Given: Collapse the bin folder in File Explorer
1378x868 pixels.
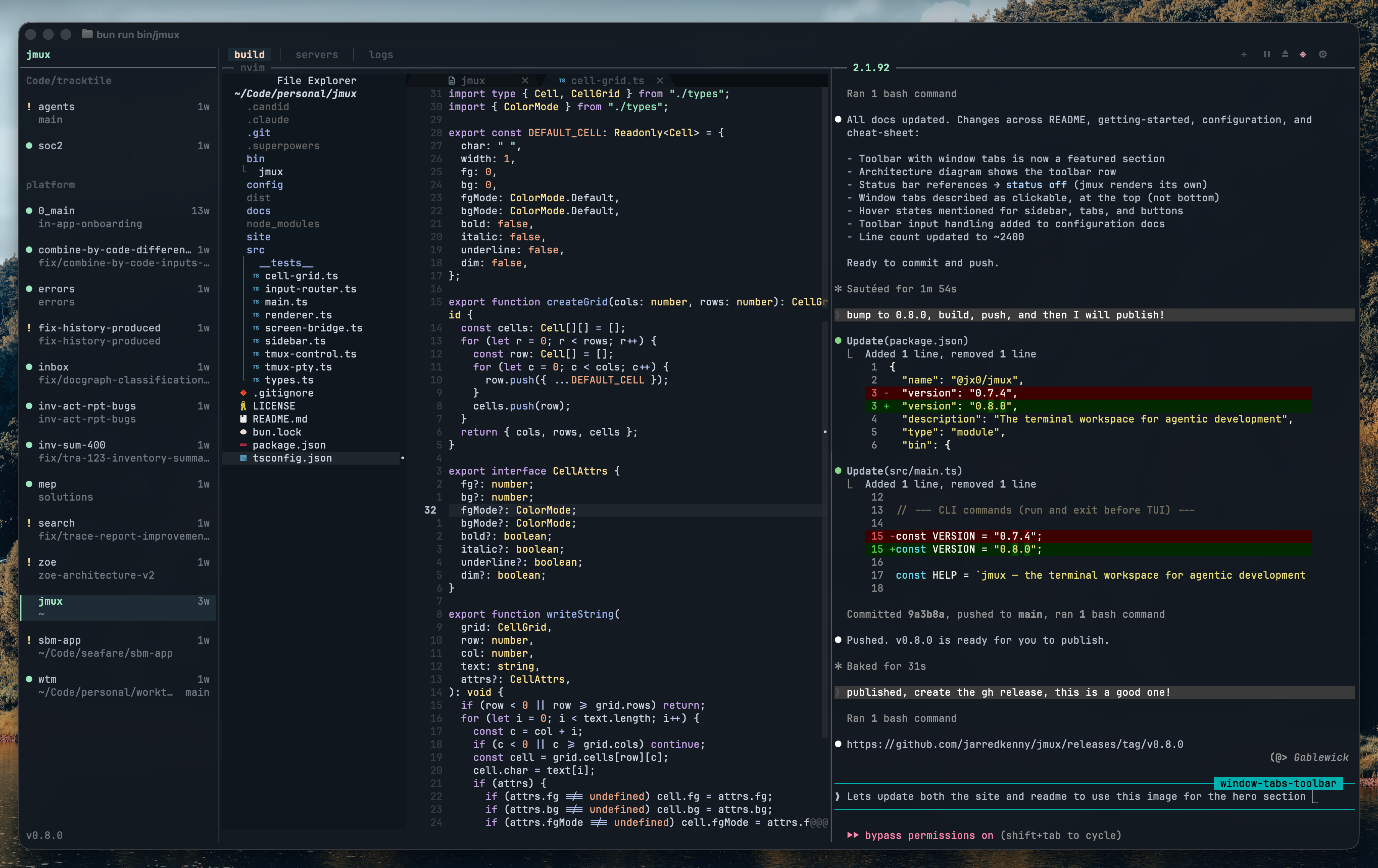Looking at the screenshot, I should 255,158.
